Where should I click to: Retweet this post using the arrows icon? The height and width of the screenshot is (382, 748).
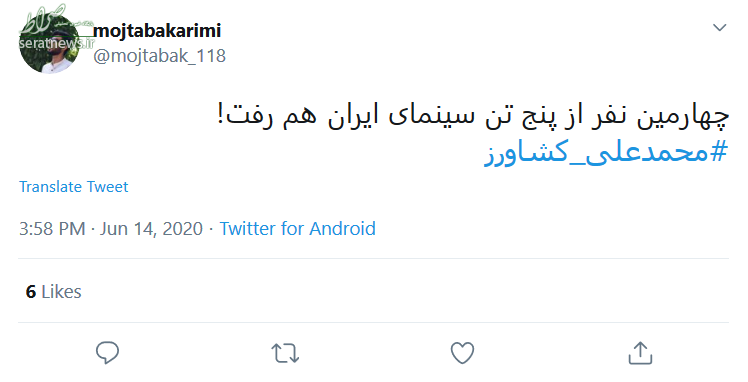pyautogui.click(x=285, y=354)
